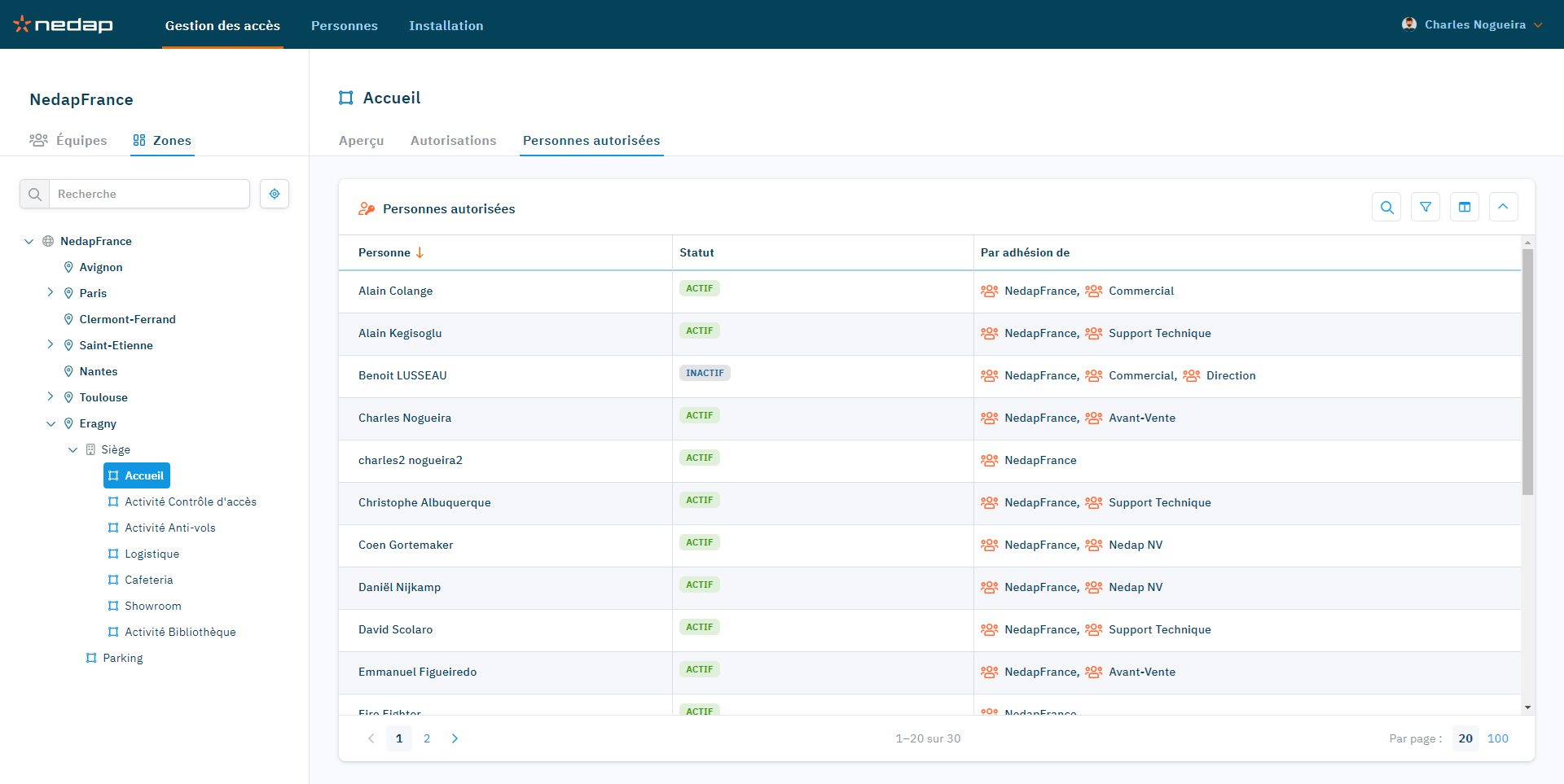Image resolution: width=1564 pixels, height=784 pixels.
Task: Click the NedapFrance team icon in charles2 nogueira2 row
Action: [x=990, y=460]
